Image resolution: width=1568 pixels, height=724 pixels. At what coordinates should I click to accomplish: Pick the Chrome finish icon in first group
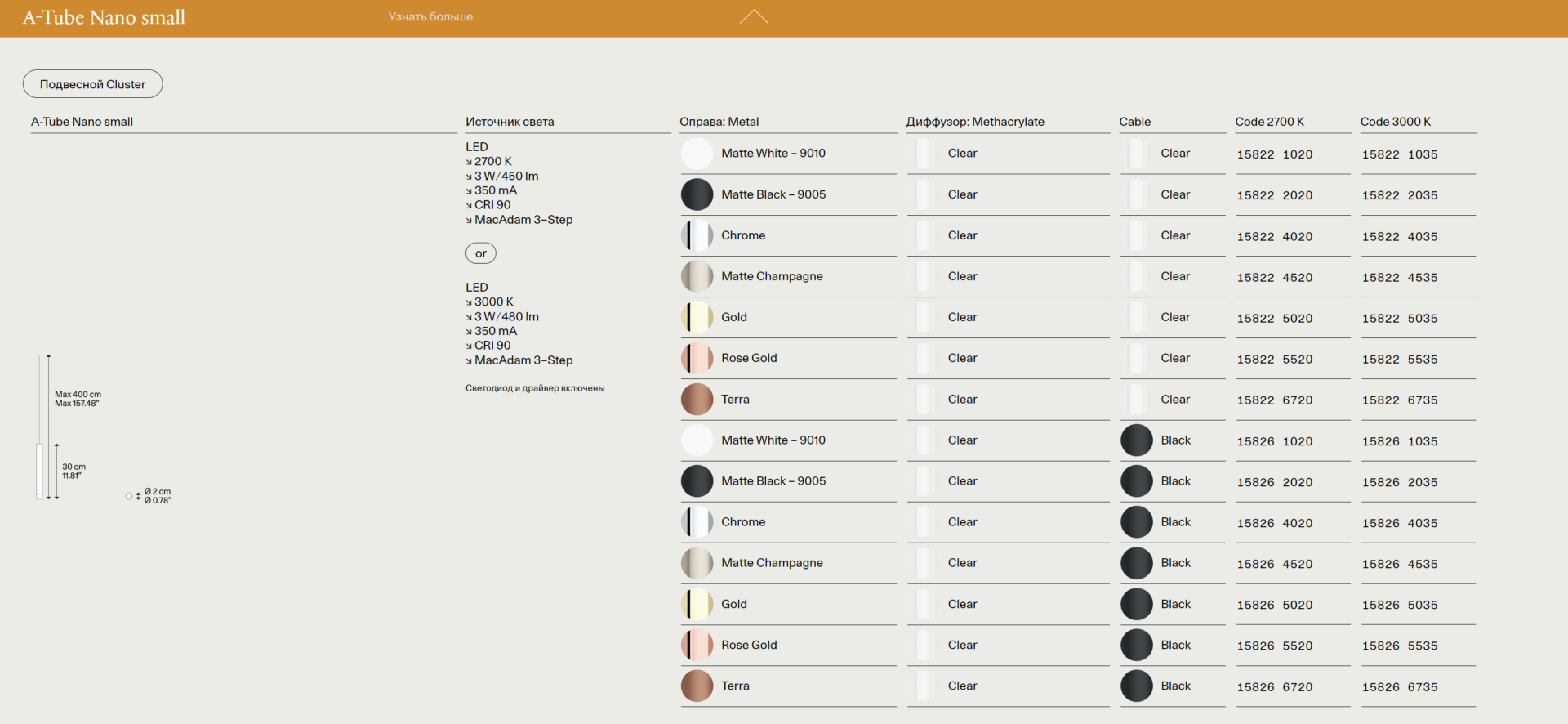click(x=697, y=235)
